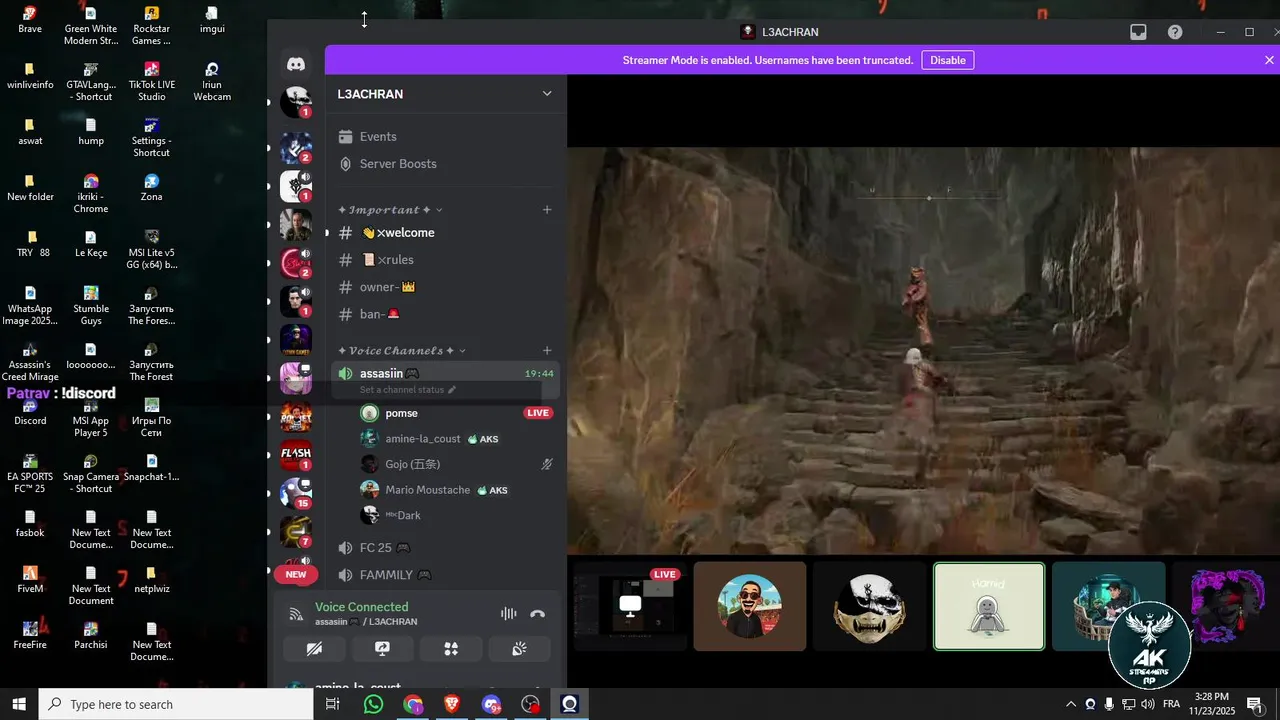
Task: Turn on camera in voice panel
Action: point(314,649)
